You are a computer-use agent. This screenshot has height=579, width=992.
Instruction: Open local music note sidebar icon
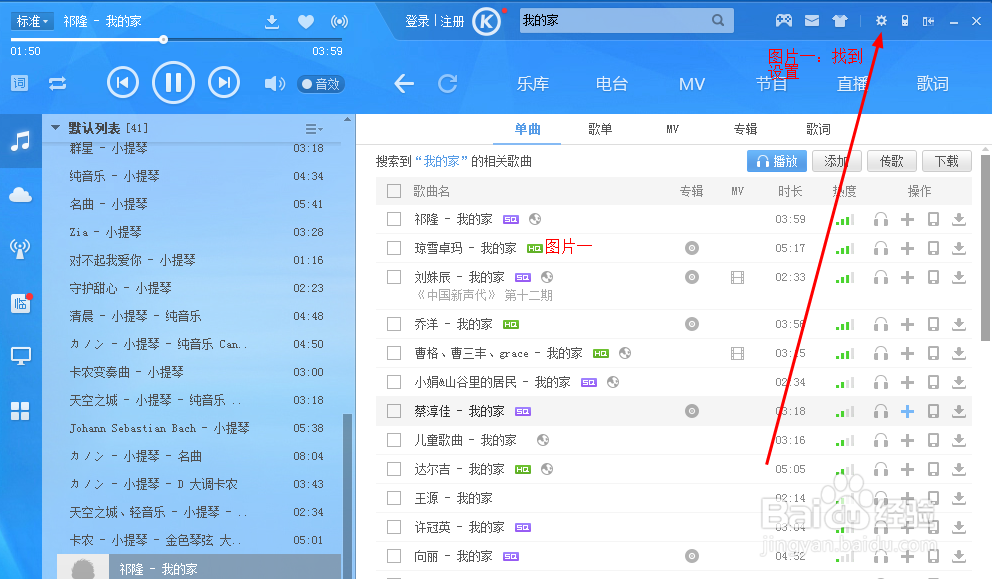tap(20, 140)
